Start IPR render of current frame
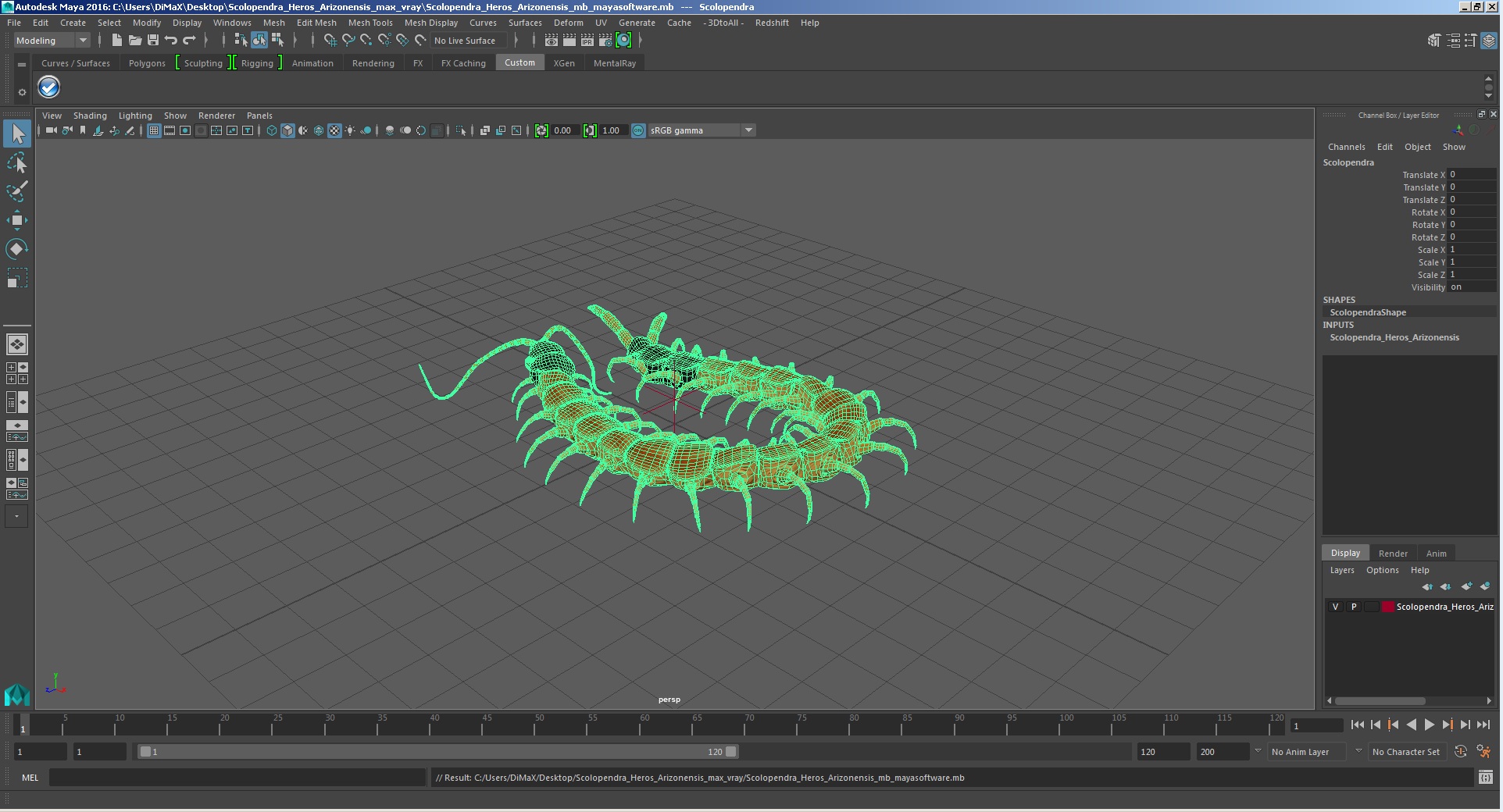Image resolution: width=1503 pixels, height=812 pixels. (x=587, y=41)
